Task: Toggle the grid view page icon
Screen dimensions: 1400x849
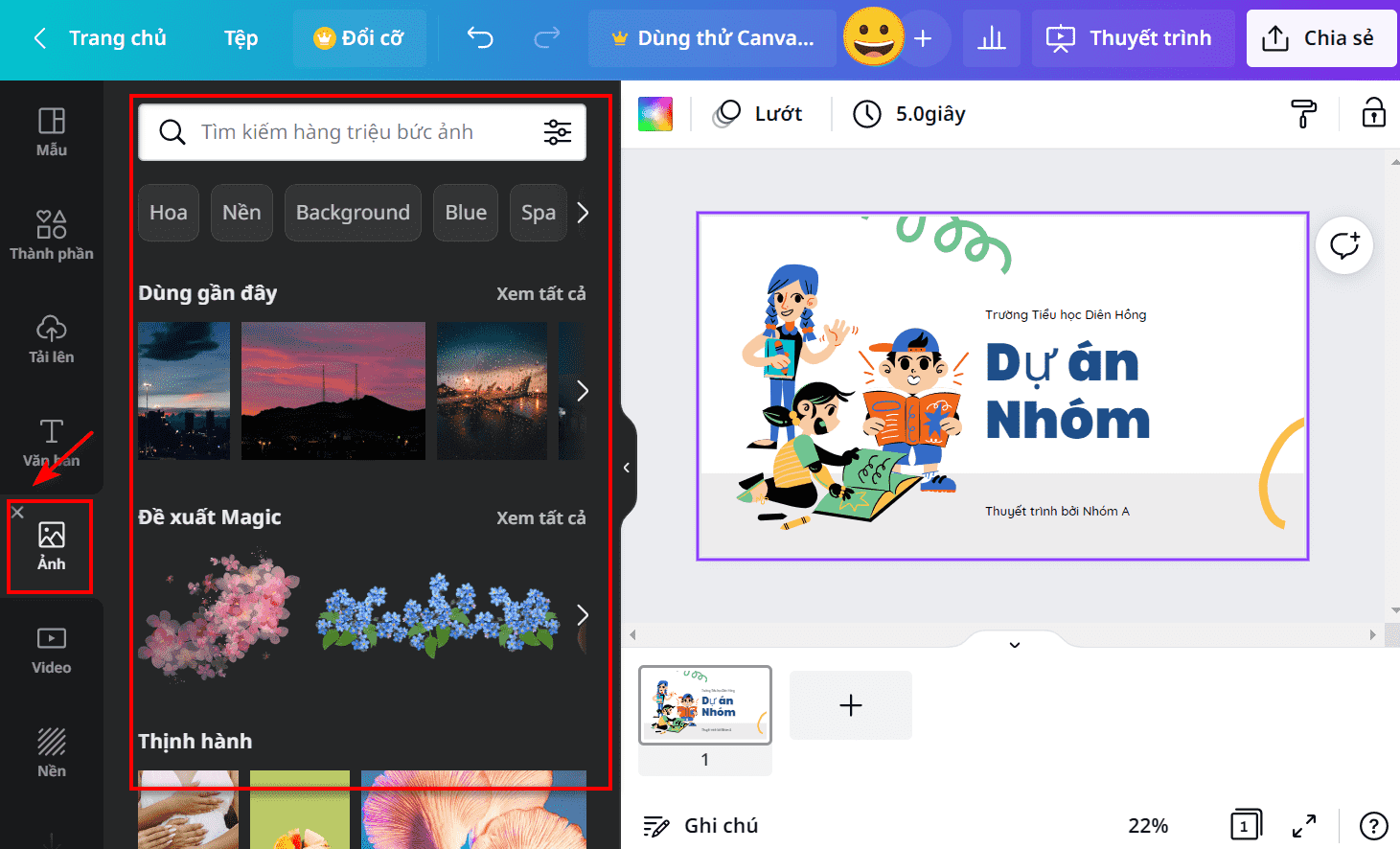Action: [x=1245, y=825]
